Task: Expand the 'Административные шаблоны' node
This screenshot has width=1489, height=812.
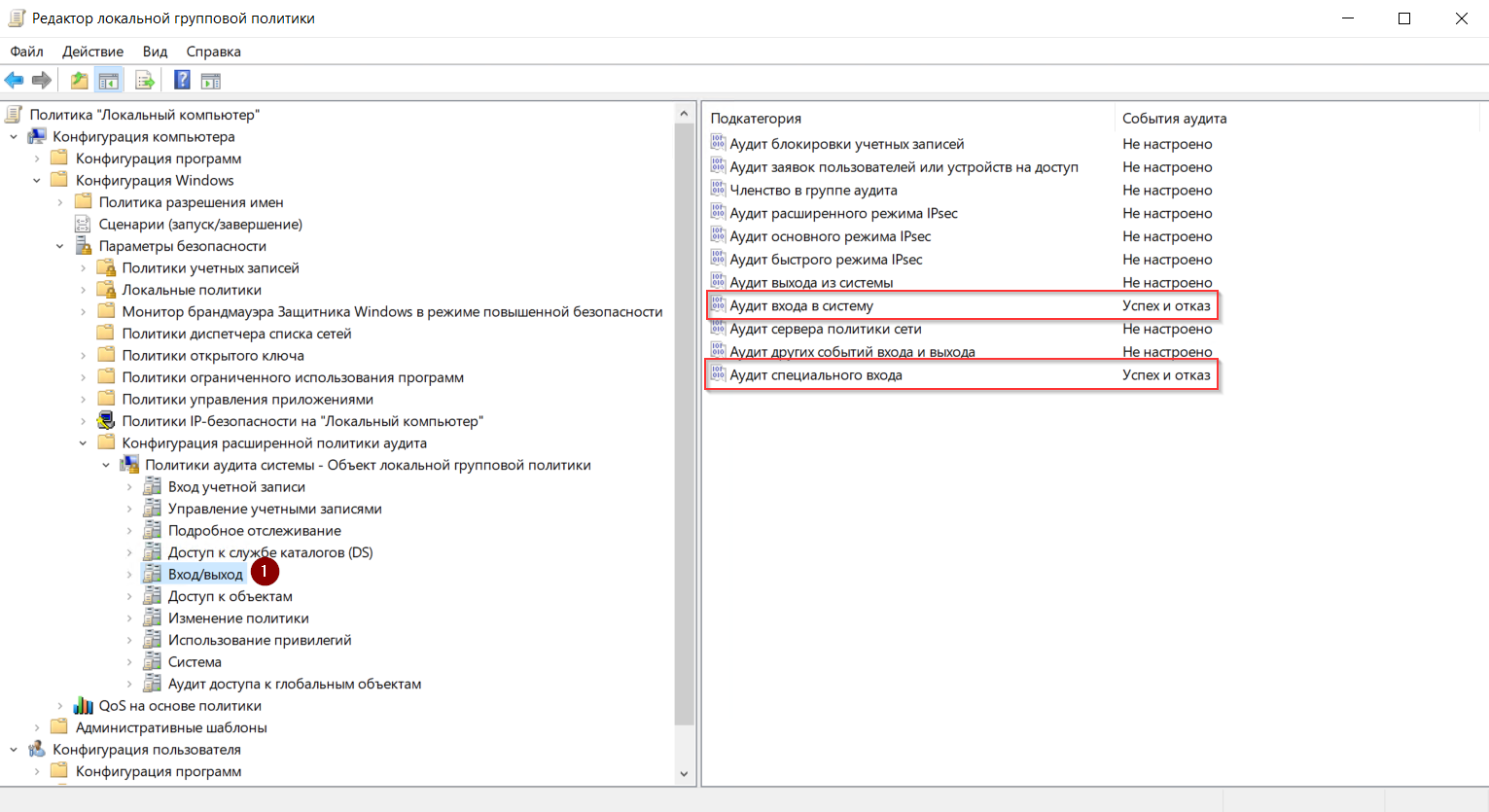Action: 37,728
